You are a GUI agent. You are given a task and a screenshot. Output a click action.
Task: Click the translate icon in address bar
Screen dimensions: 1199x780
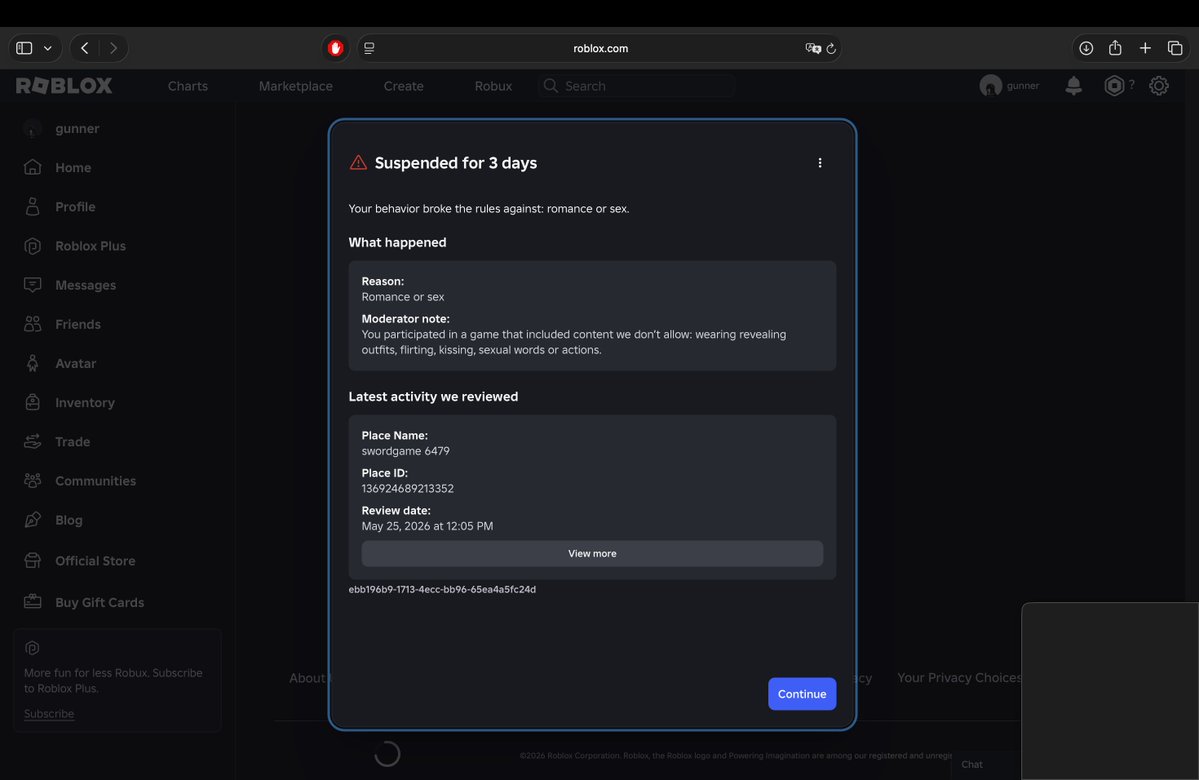tap(813, 48)
